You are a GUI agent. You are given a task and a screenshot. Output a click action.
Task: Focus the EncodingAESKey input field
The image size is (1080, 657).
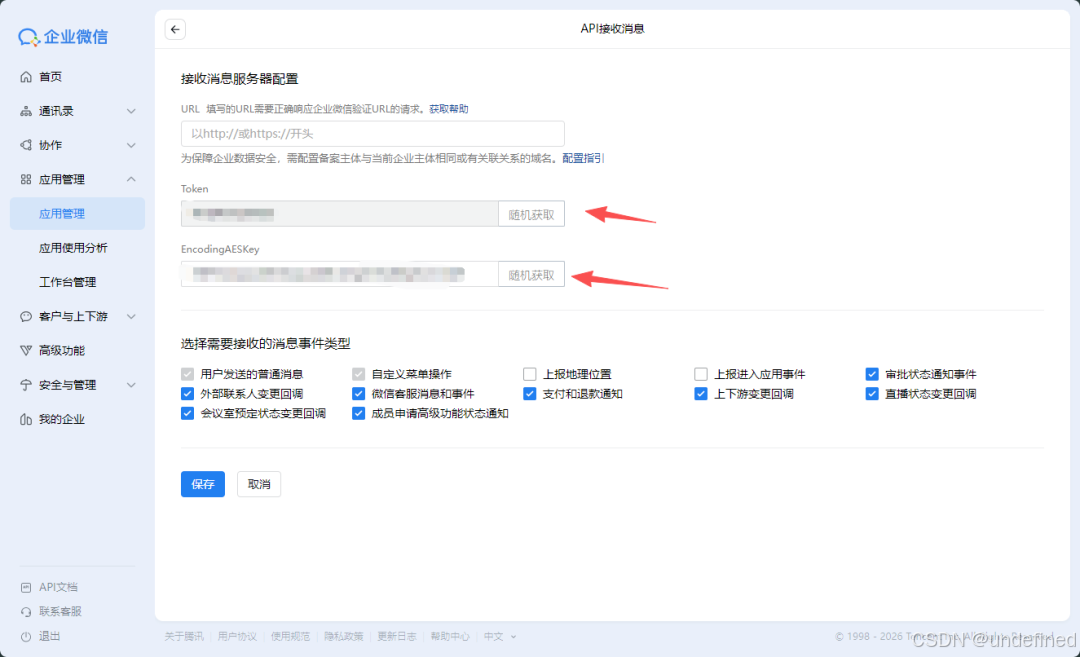pyautogui.click(x=340, y=275)
